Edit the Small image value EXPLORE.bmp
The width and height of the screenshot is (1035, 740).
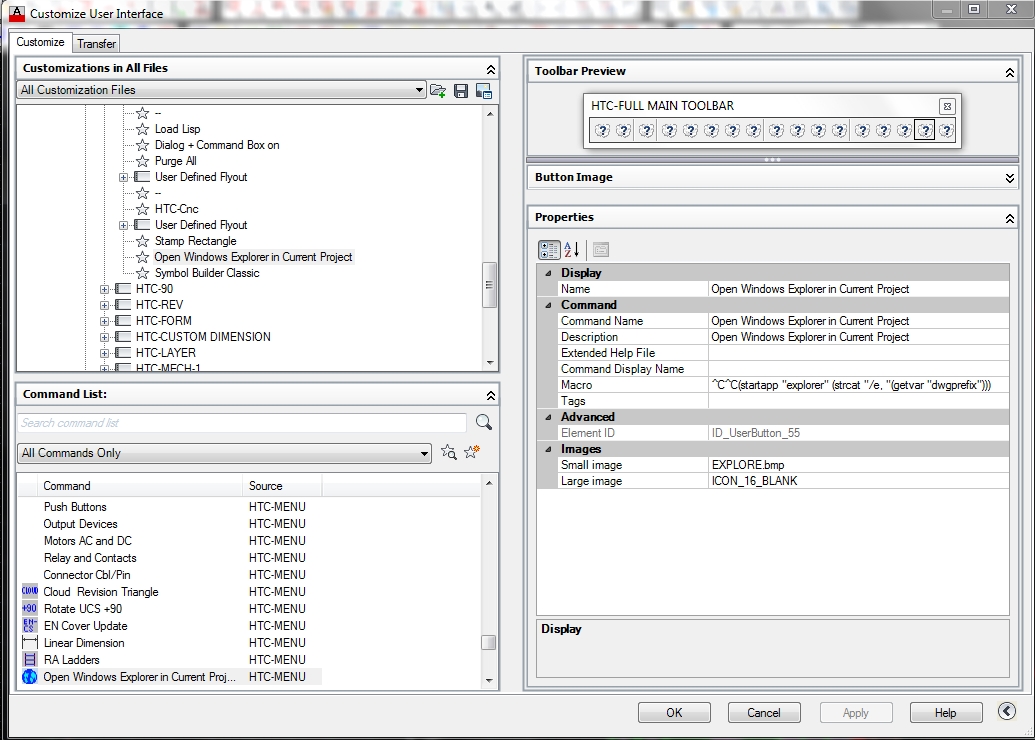pos(858,465)
